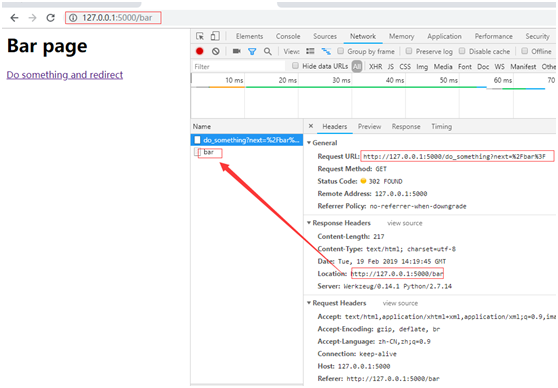
Task: Open the Security panel tab
Action: [537, 36]
